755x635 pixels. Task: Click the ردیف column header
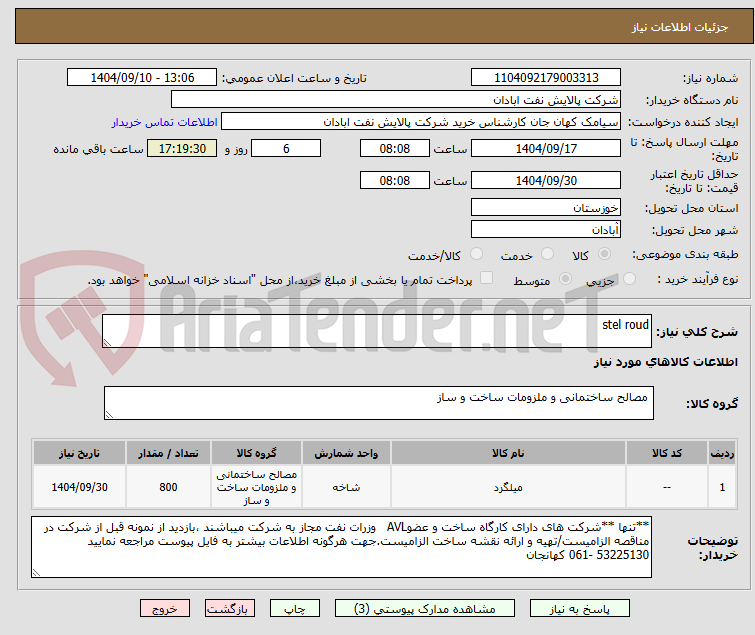pos(722,453)
